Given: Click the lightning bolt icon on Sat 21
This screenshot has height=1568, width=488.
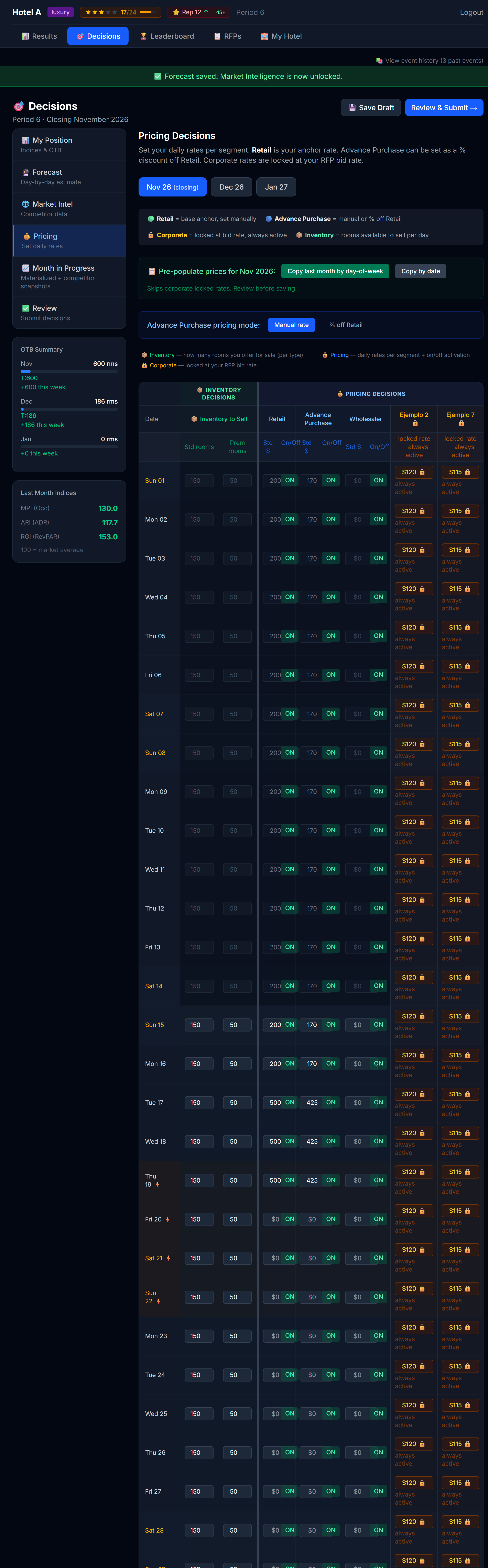Looking at the screenshot, I should [x=169, y=1258].
